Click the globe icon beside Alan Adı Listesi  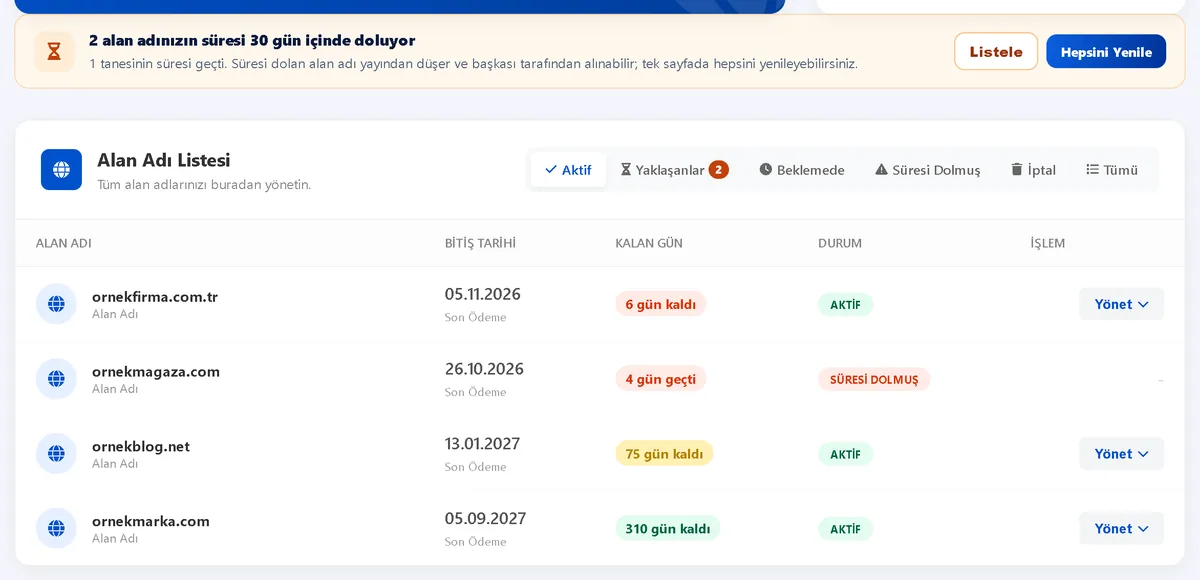(61, 169)
